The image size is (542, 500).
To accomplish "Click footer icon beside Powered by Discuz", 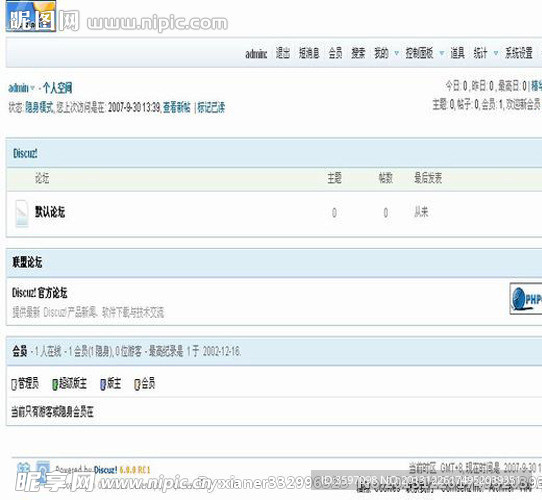I will click(43, 470).
